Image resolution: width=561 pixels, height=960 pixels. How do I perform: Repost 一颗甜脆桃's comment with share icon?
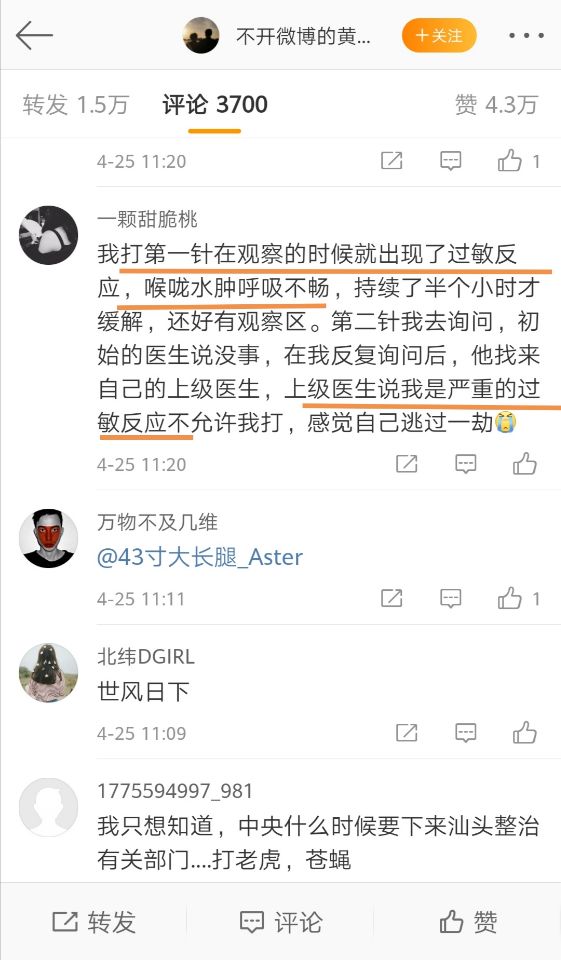[407, 464]
